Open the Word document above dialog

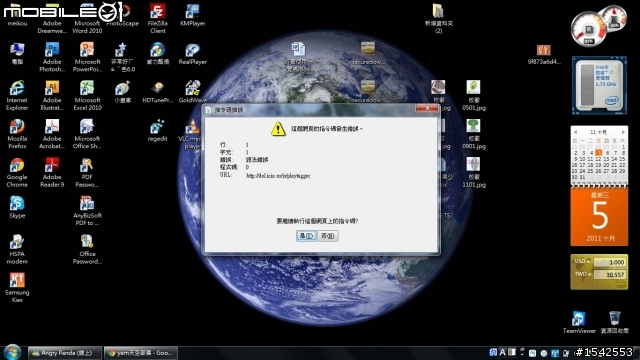click(x=298, y=57)
